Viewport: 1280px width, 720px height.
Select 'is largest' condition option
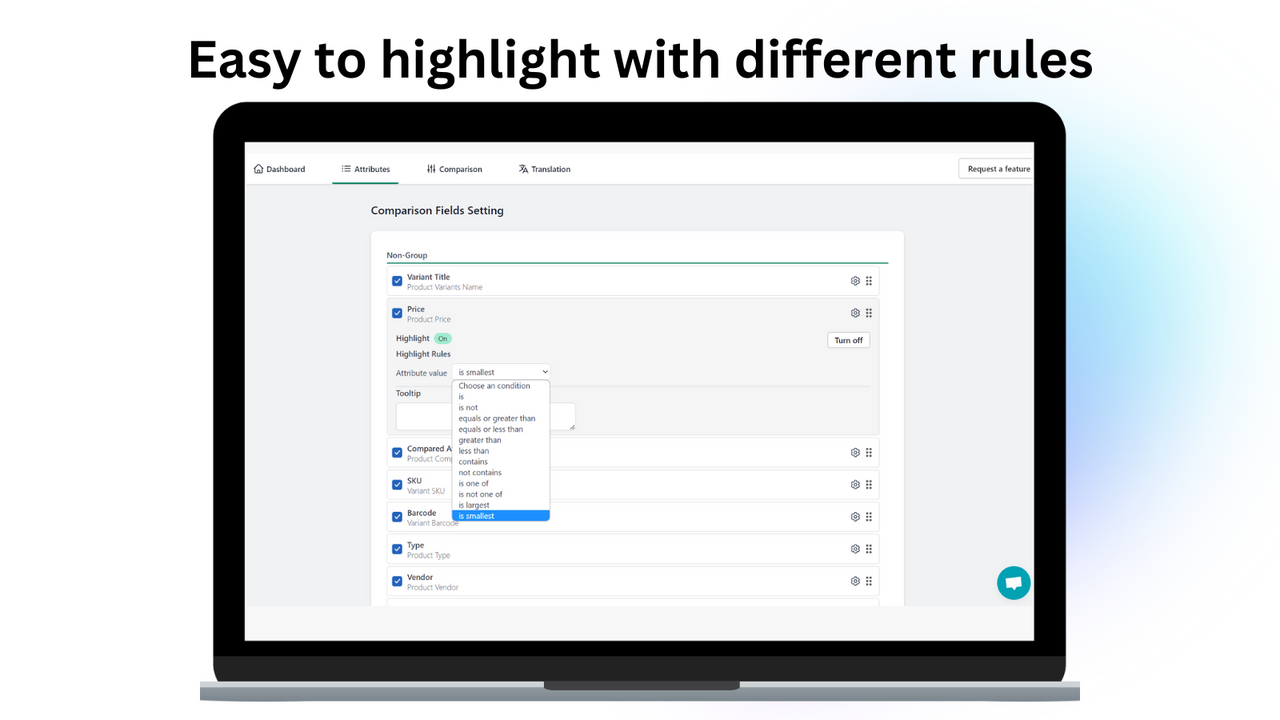(x=501, y=505)
